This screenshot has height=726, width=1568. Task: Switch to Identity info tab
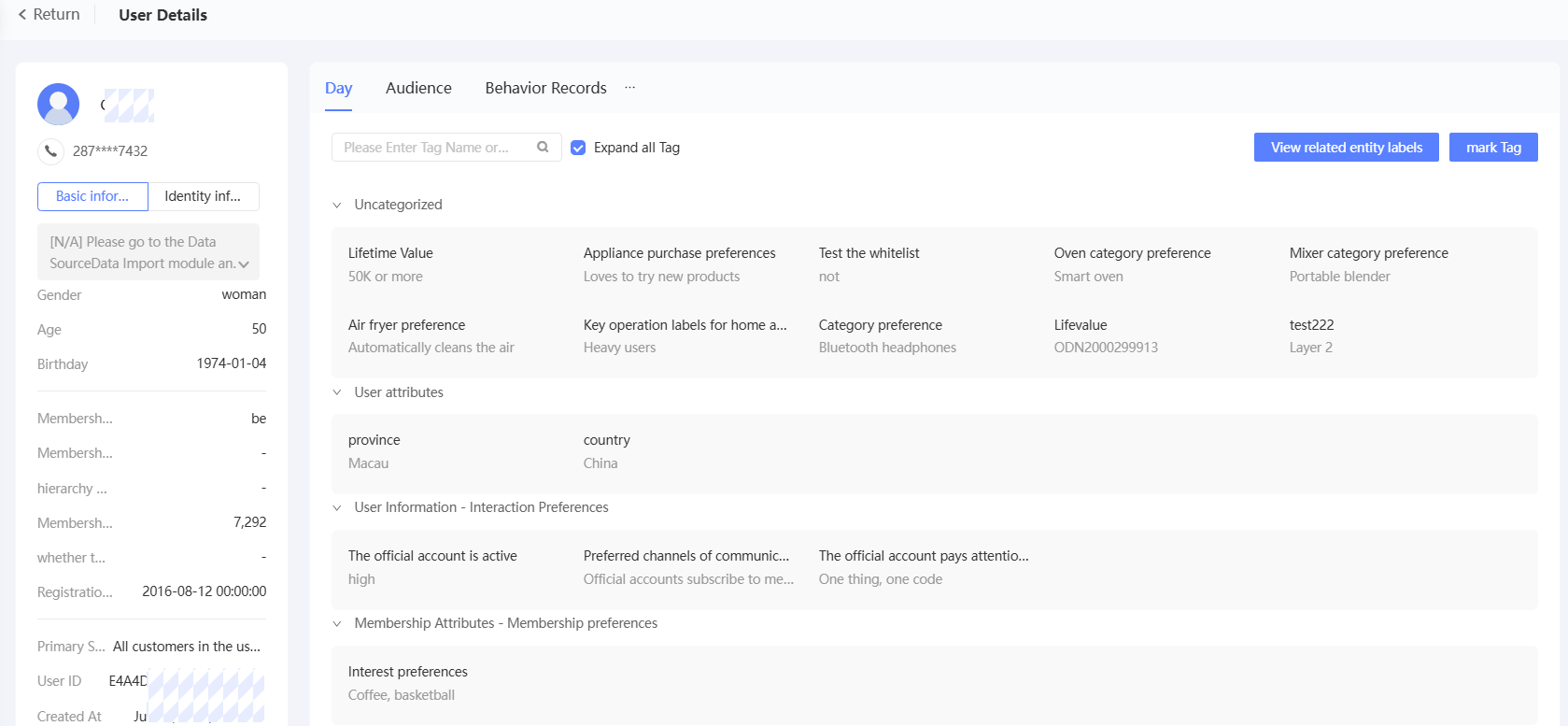pyautogui.click(x=203, y=196)
